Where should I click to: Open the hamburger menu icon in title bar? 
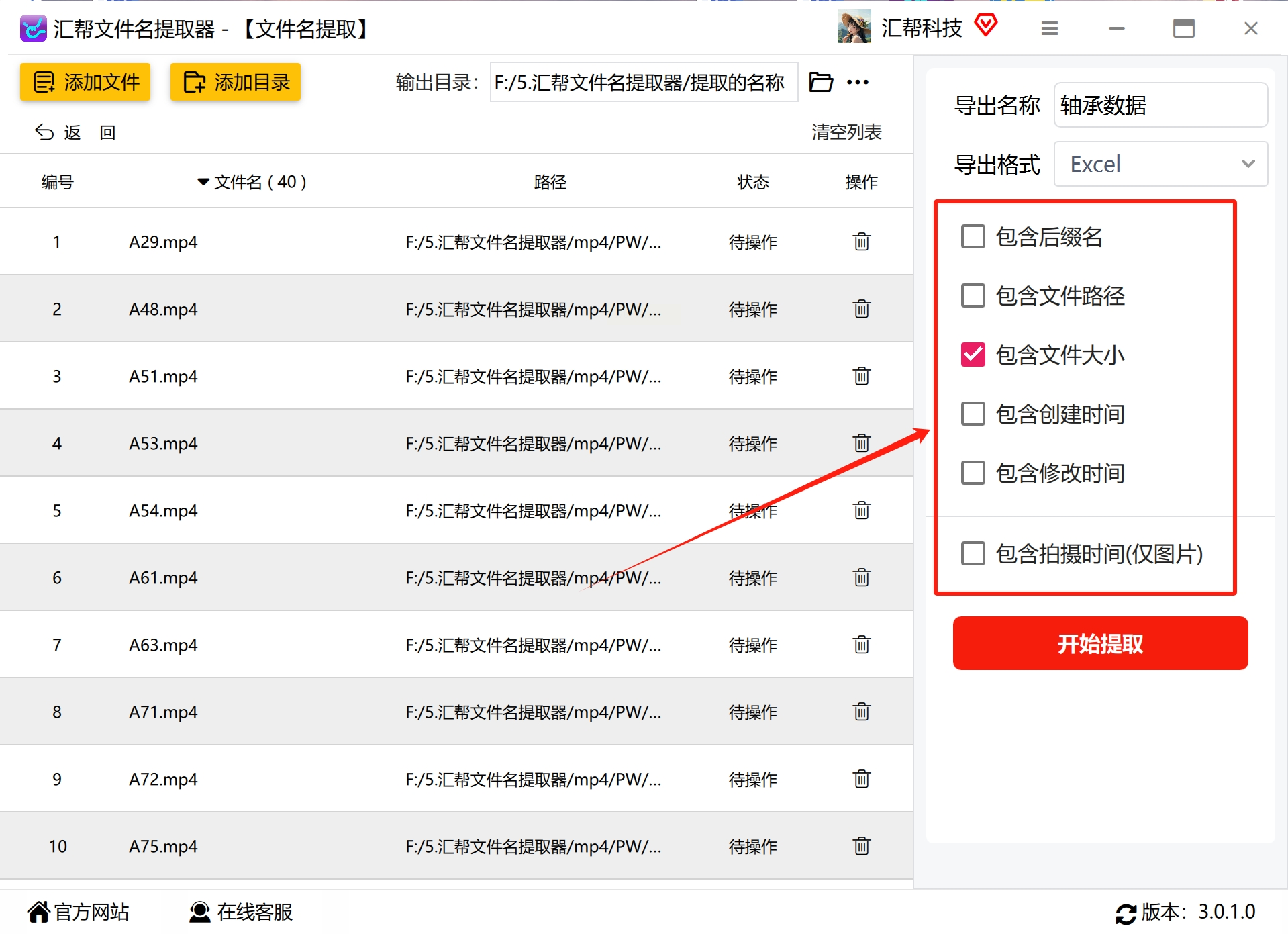pyautogui.click(x=1049, y=28)
